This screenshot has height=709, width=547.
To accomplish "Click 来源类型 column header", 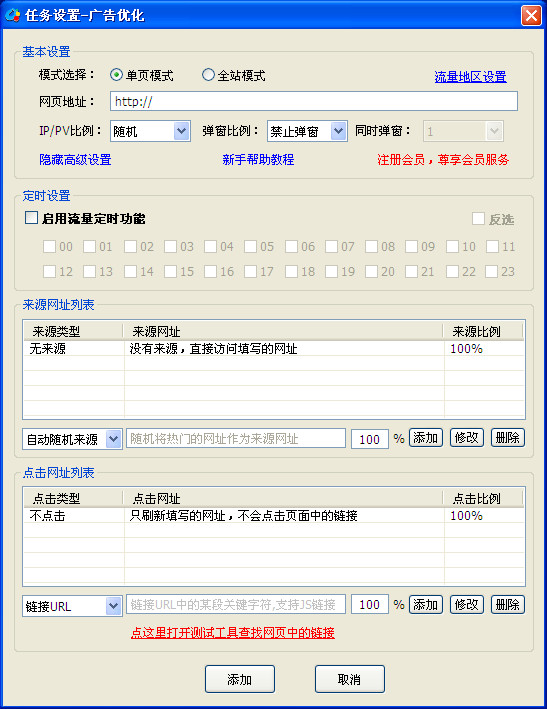I will (x=73, y=331).
